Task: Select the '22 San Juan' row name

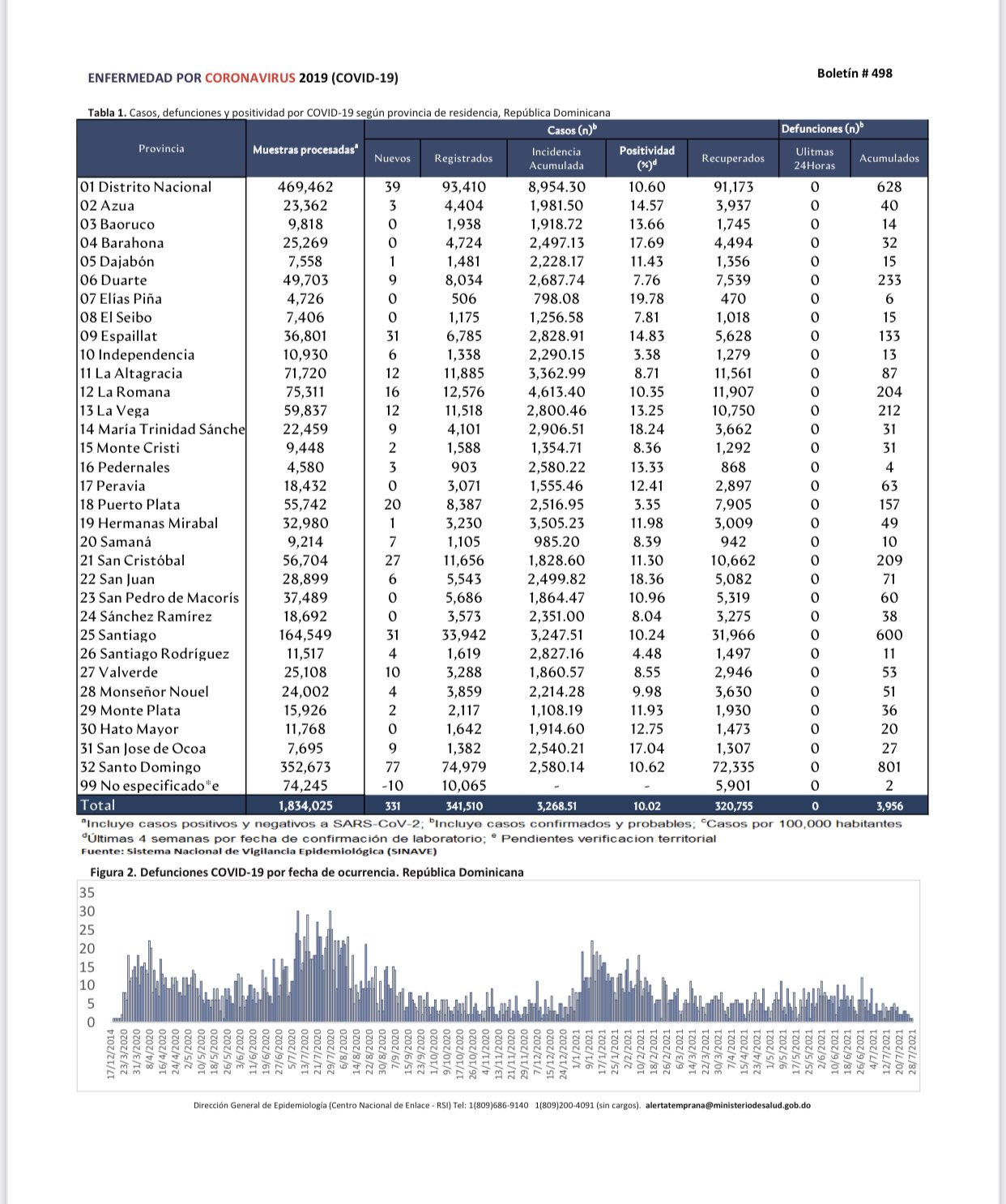Action: [x=117, y=579]
